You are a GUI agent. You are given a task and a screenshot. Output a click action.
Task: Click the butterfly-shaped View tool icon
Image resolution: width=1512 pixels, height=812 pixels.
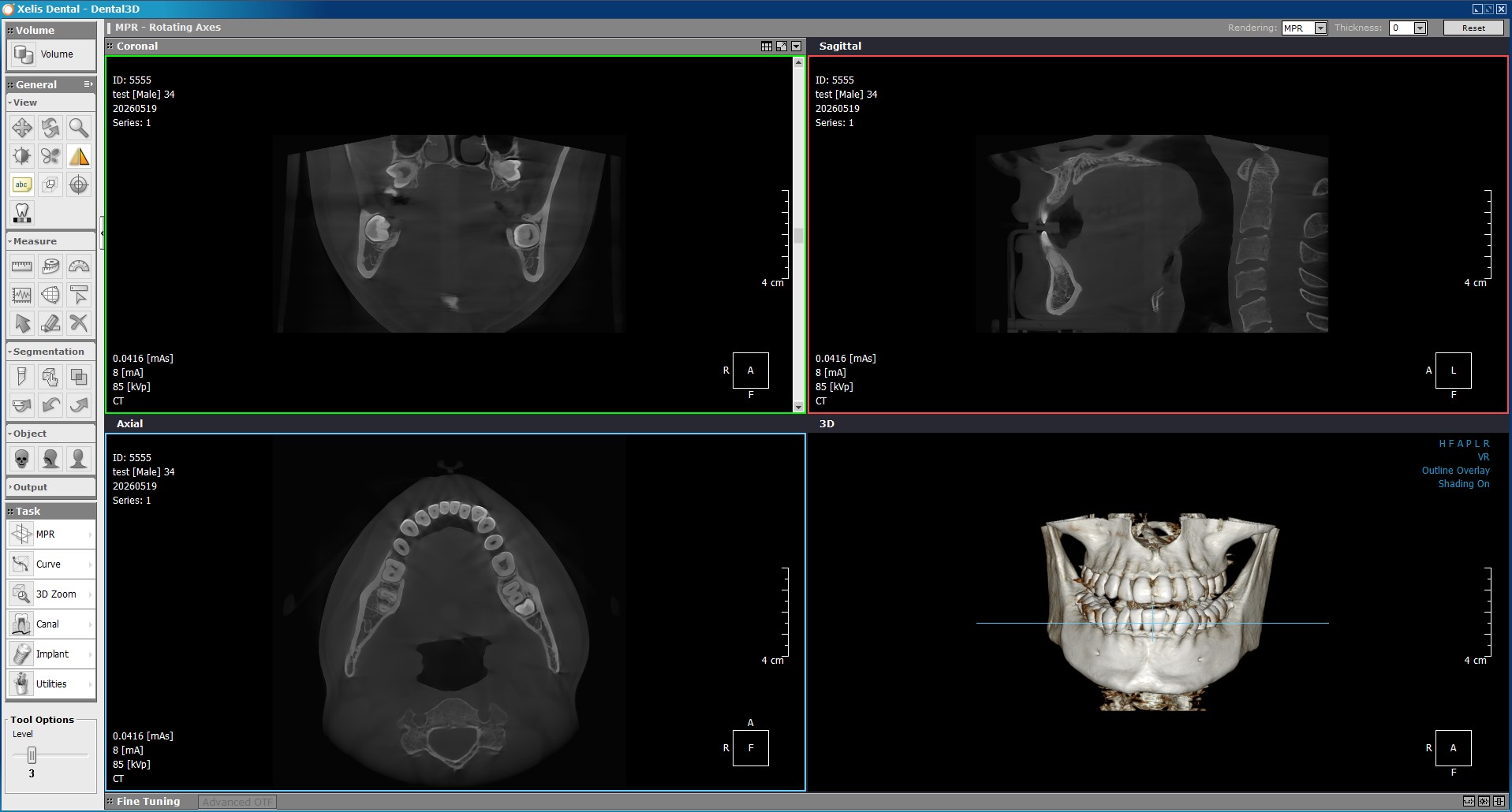[x=50, y=156]
